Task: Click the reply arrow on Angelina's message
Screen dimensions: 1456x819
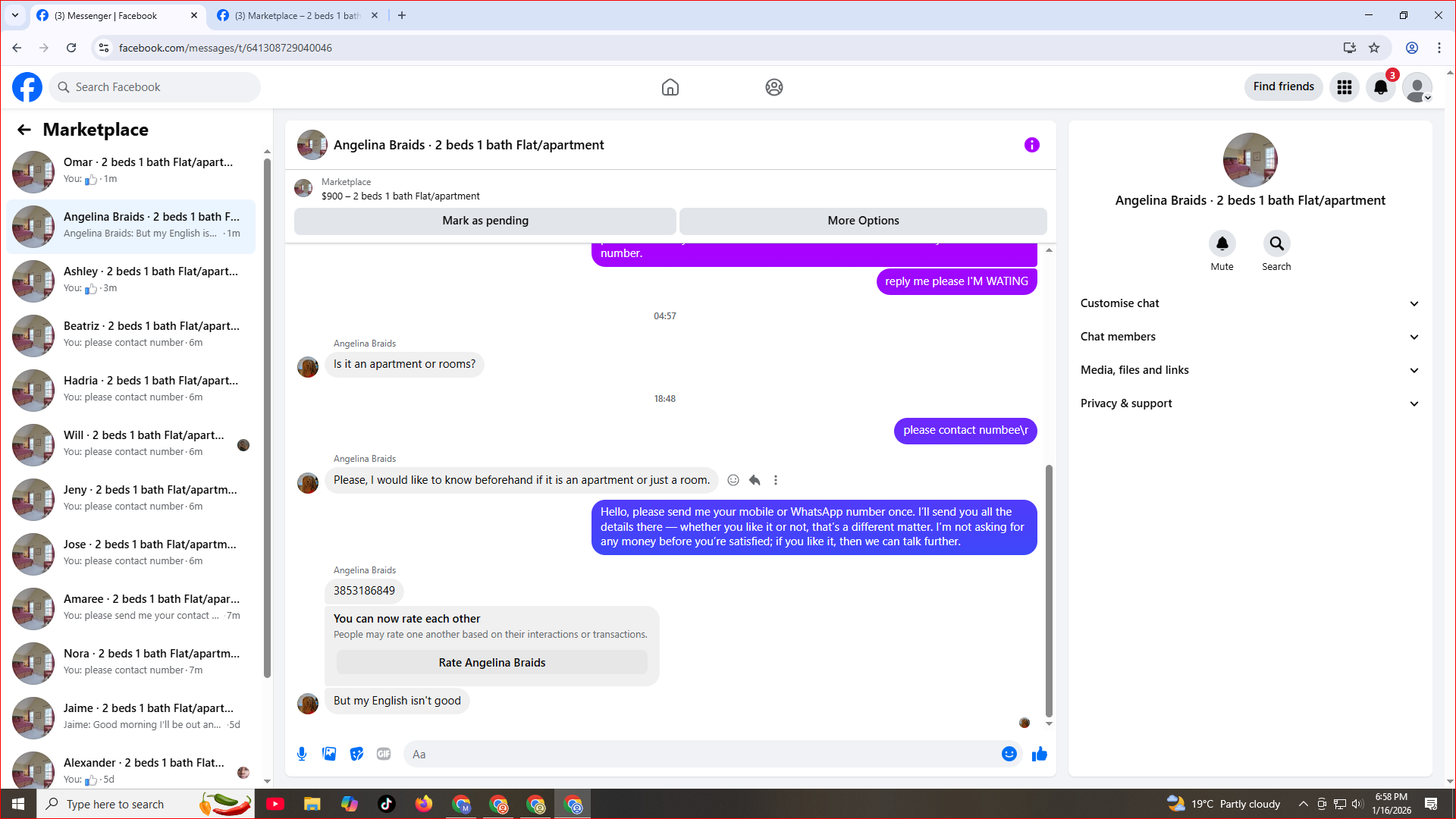Action: pyautogui.click(x=755, y=480)
